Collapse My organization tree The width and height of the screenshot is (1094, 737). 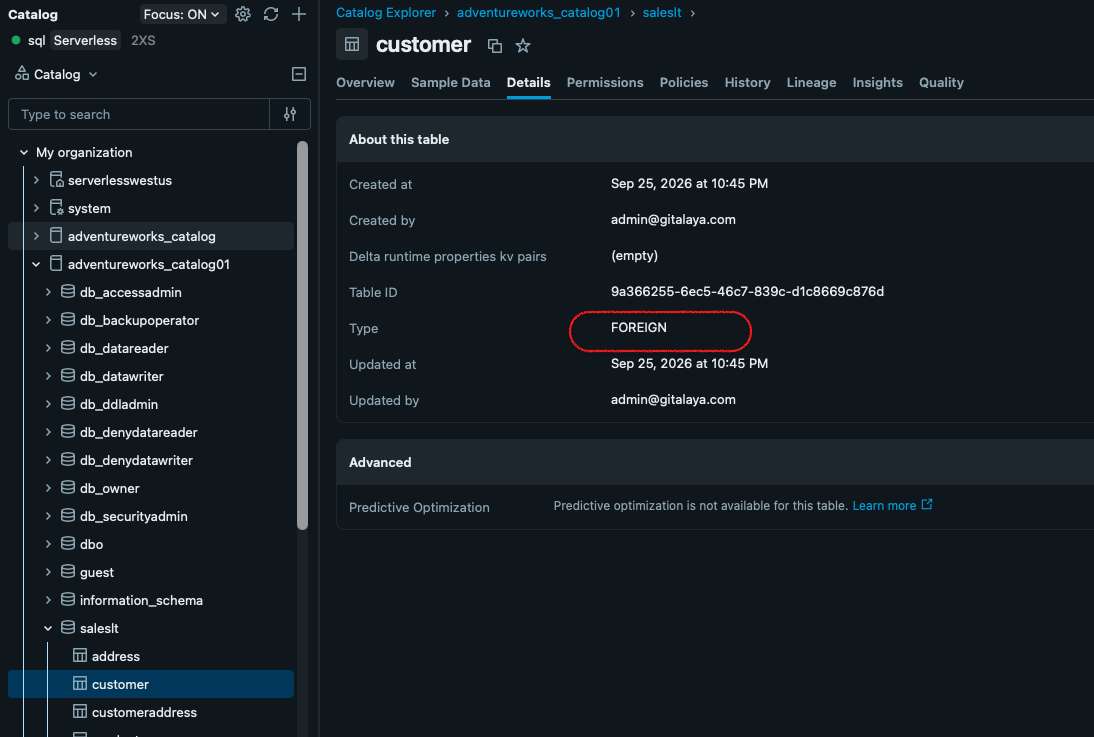[24, 152]
